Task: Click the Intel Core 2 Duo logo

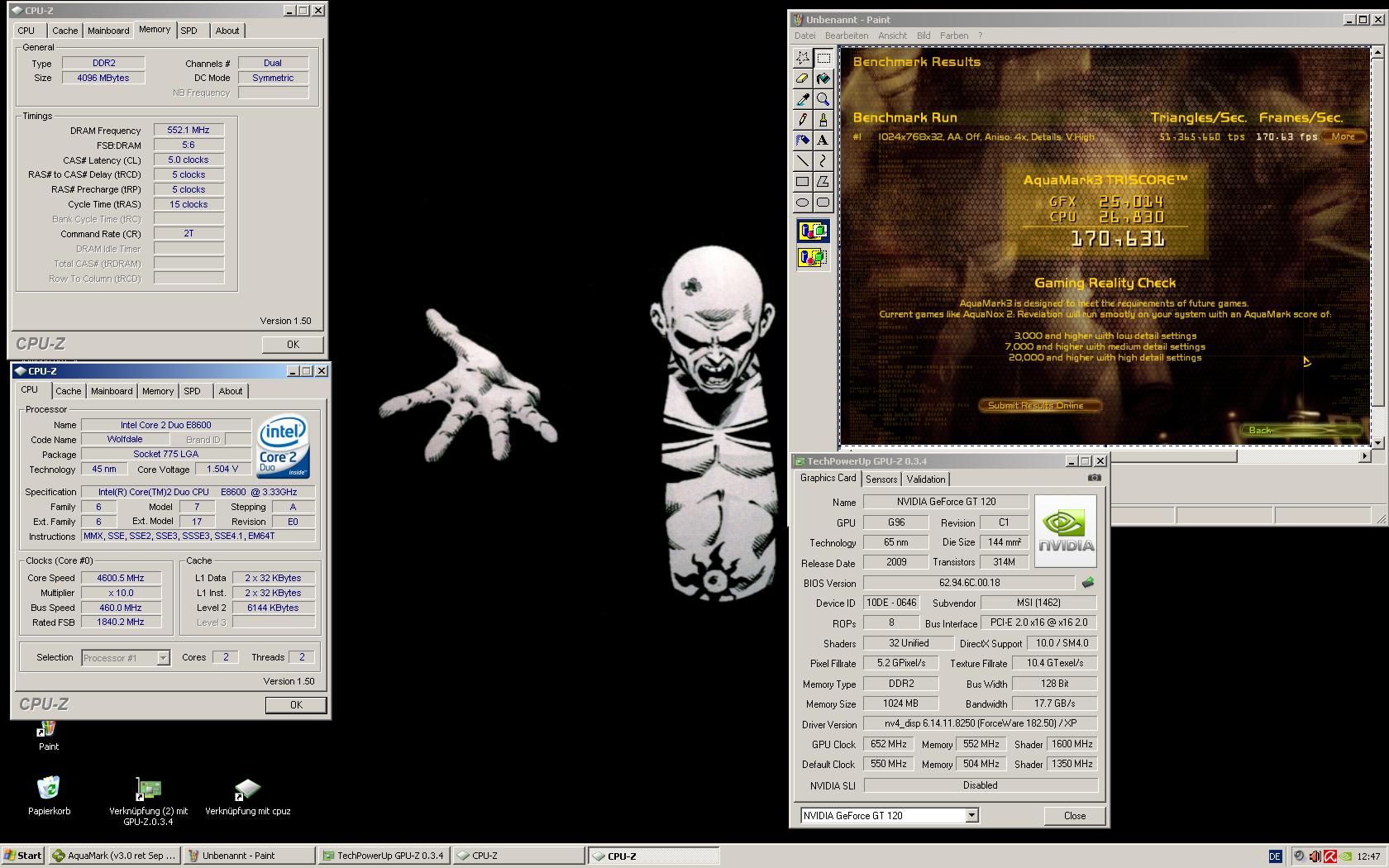Action: click(283, 446)
